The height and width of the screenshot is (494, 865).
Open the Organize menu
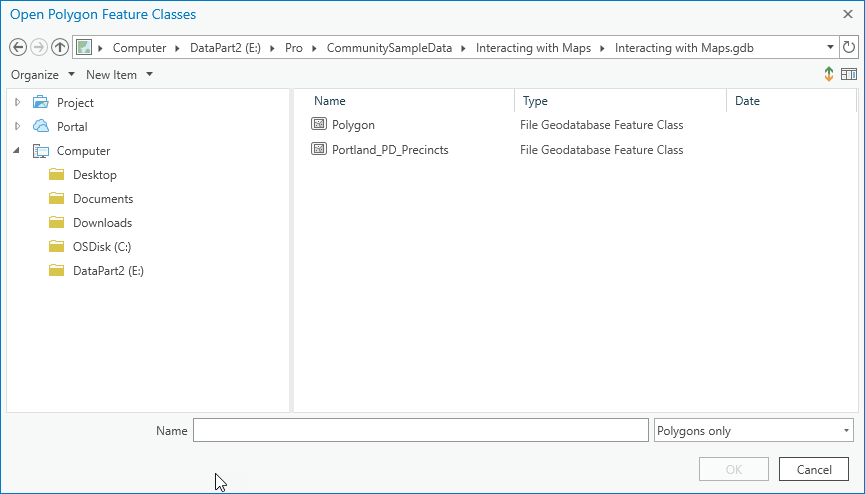coord(42,75)
